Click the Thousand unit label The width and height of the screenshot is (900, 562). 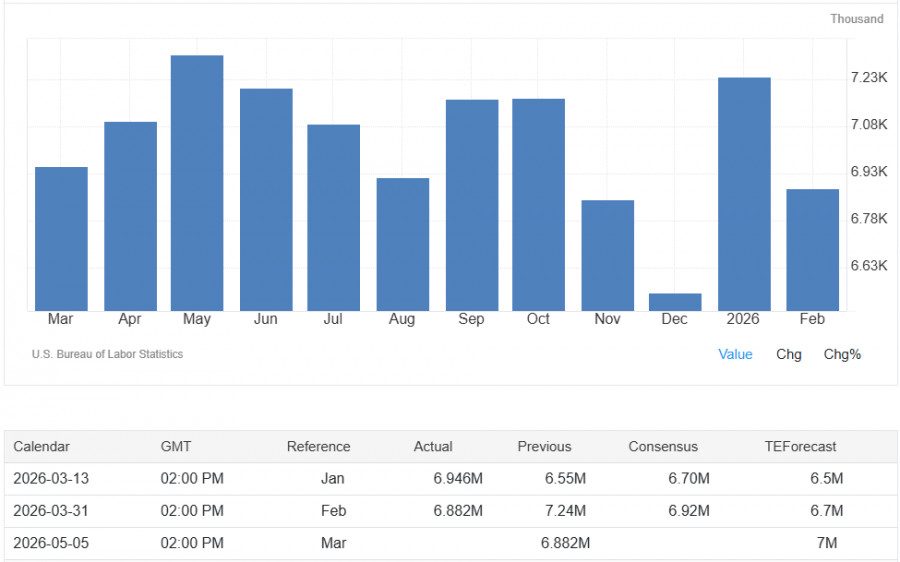857,19
